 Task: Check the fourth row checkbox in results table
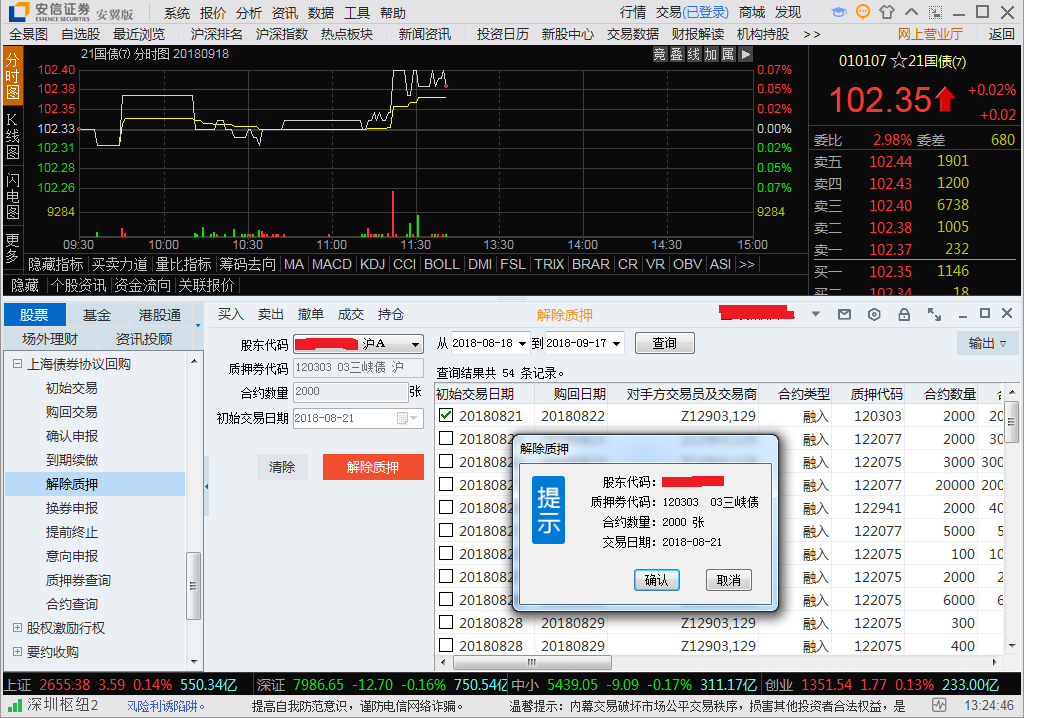[446, 484]
